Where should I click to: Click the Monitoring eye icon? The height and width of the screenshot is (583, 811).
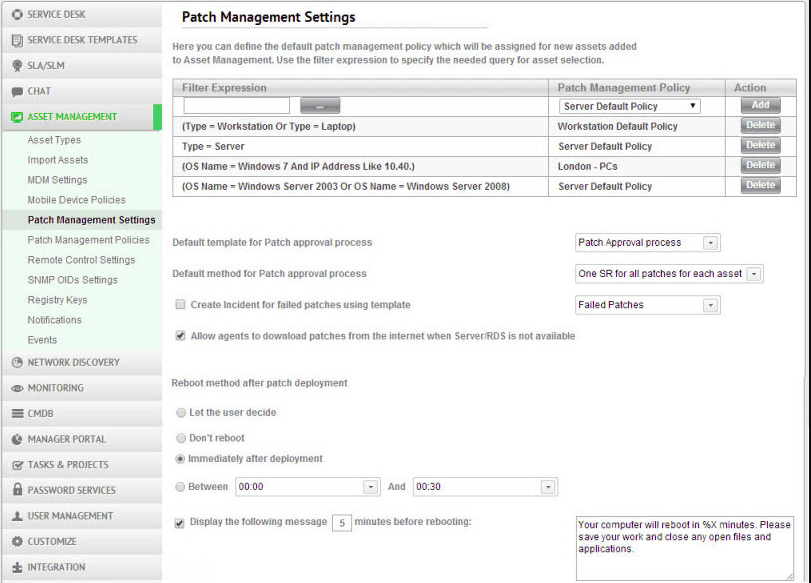click(17, 388)
